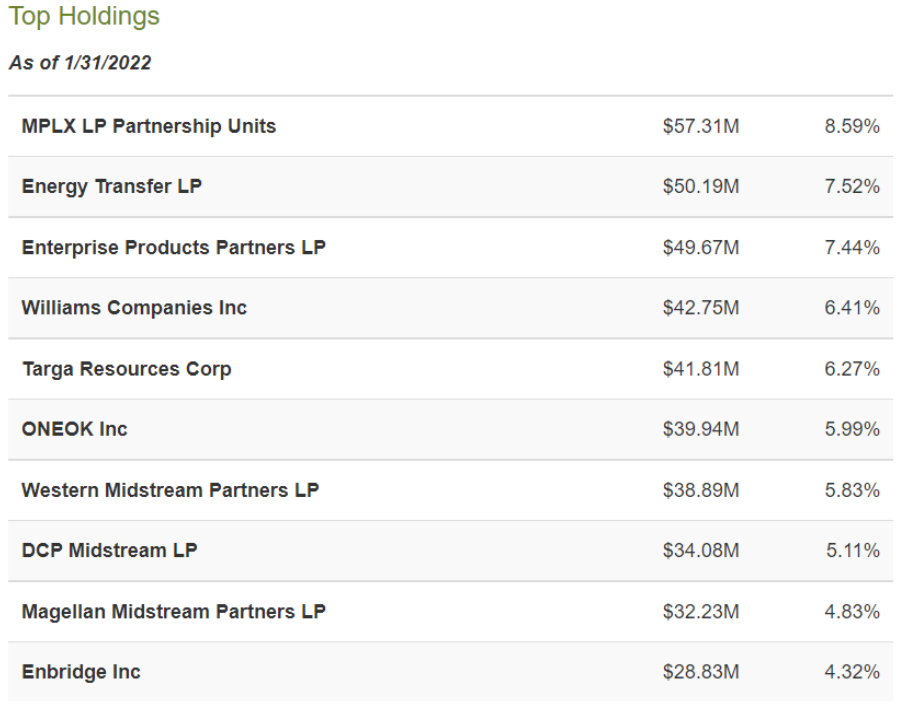The height and width of the screenshot is (710, 900).
Task: Click Enterprise Products Partners LP name
Action: pos(173,247)
